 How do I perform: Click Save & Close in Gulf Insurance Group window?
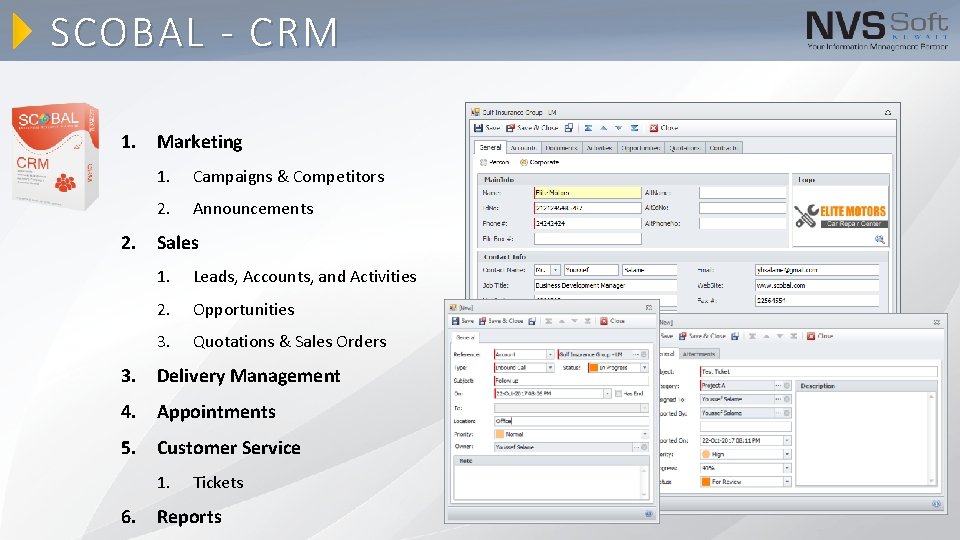pyautogui.click(x=532, y=128)
